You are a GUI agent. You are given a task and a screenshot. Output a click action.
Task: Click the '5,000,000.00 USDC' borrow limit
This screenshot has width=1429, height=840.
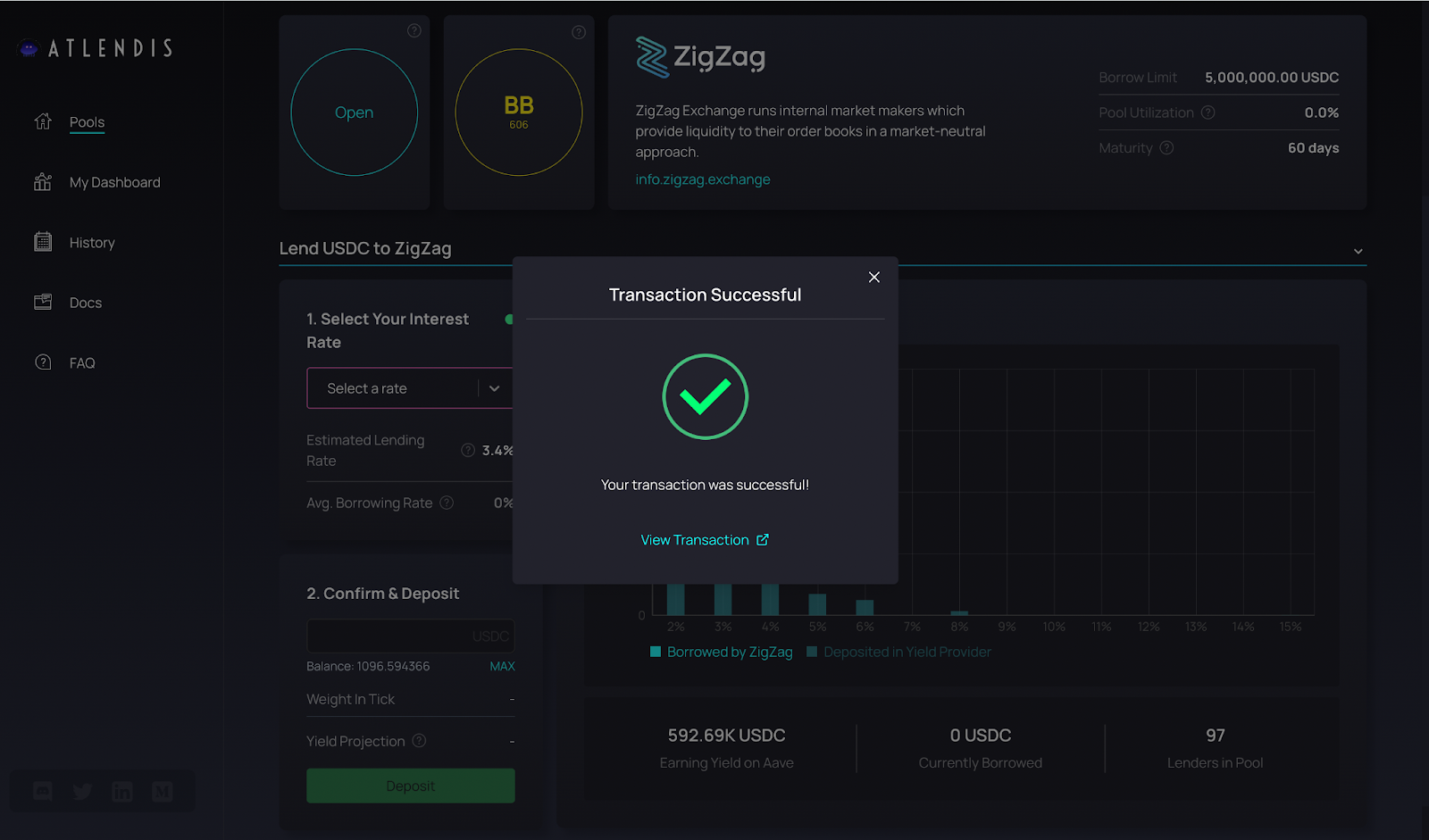pyautogui.click(x=1272, y=78)
